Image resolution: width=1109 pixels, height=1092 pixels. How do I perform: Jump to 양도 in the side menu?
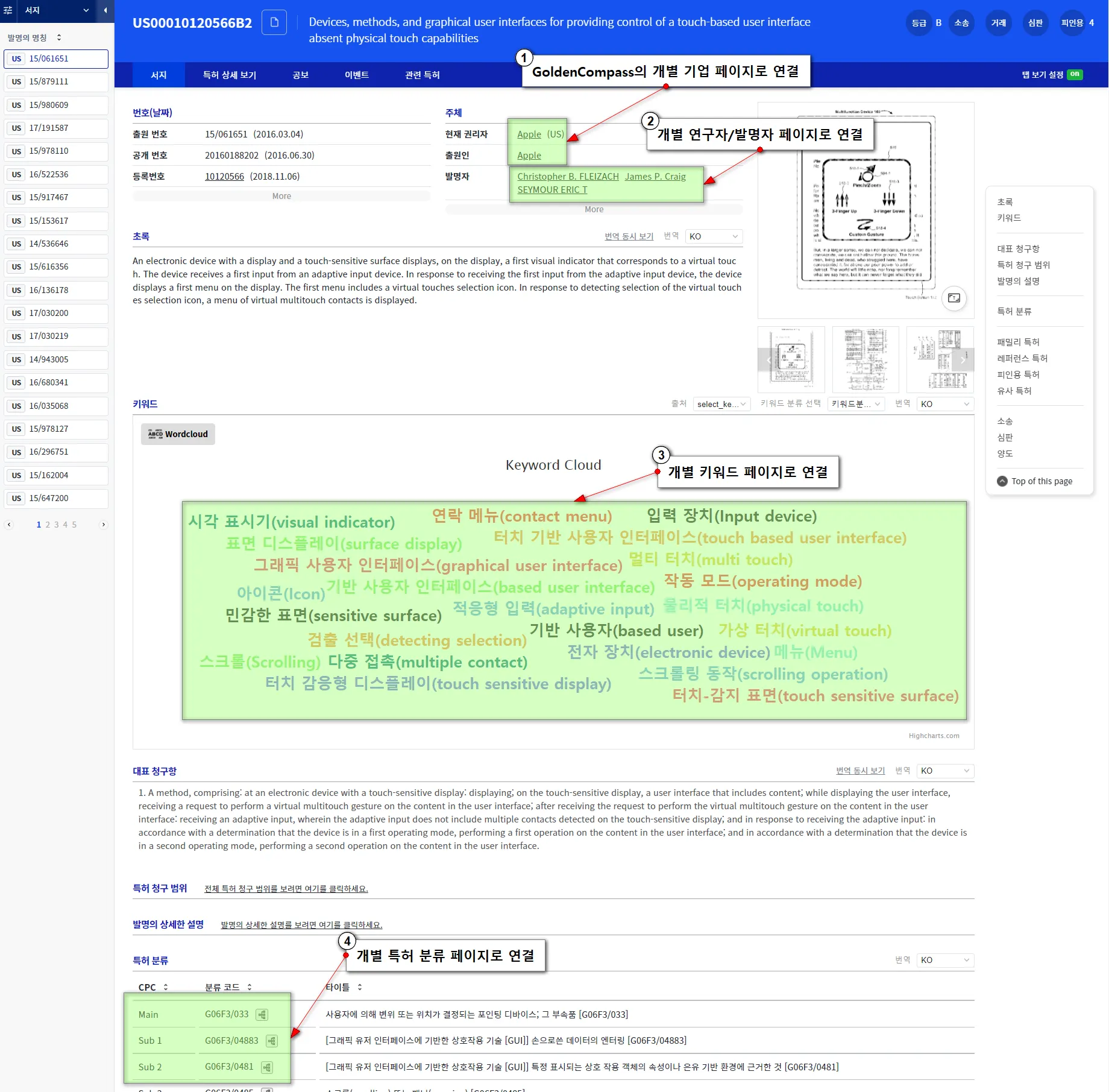1005,453
